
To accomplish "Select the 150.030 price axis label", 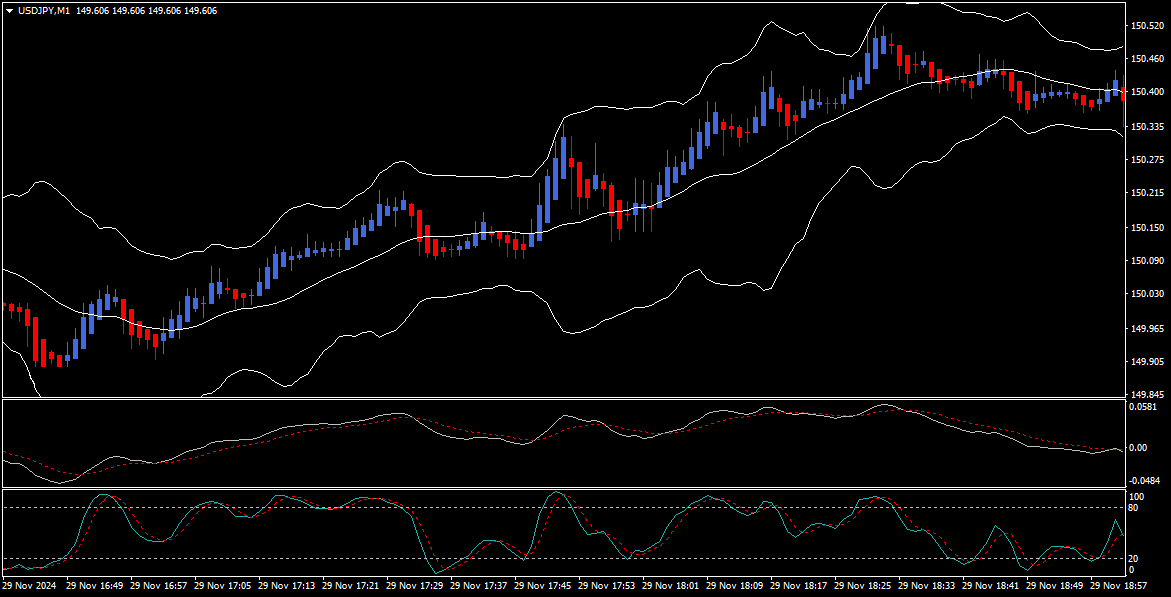I will click(x=1148, y=294).
